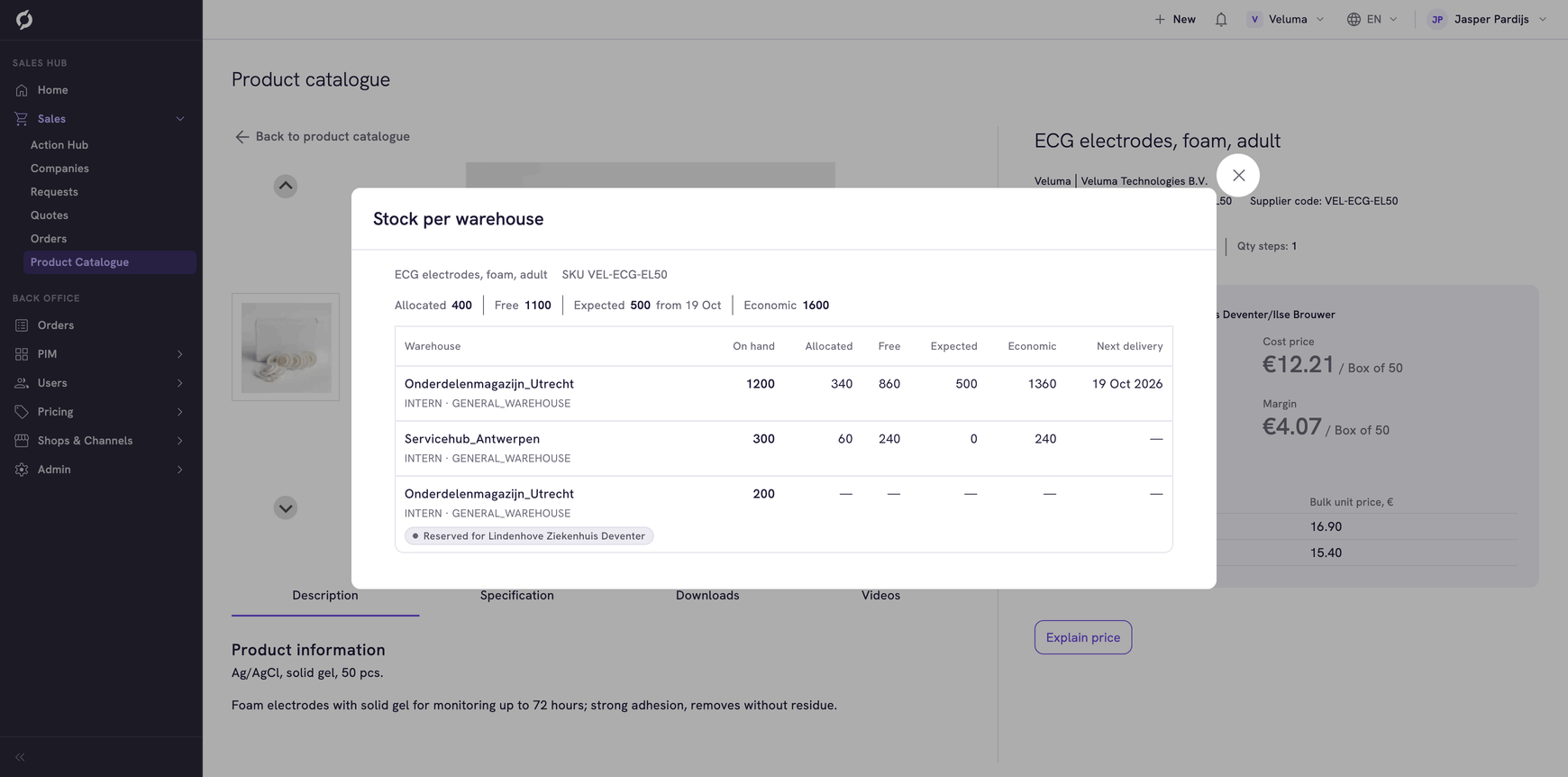Click the Users people icon

click(x=22, y=383)
